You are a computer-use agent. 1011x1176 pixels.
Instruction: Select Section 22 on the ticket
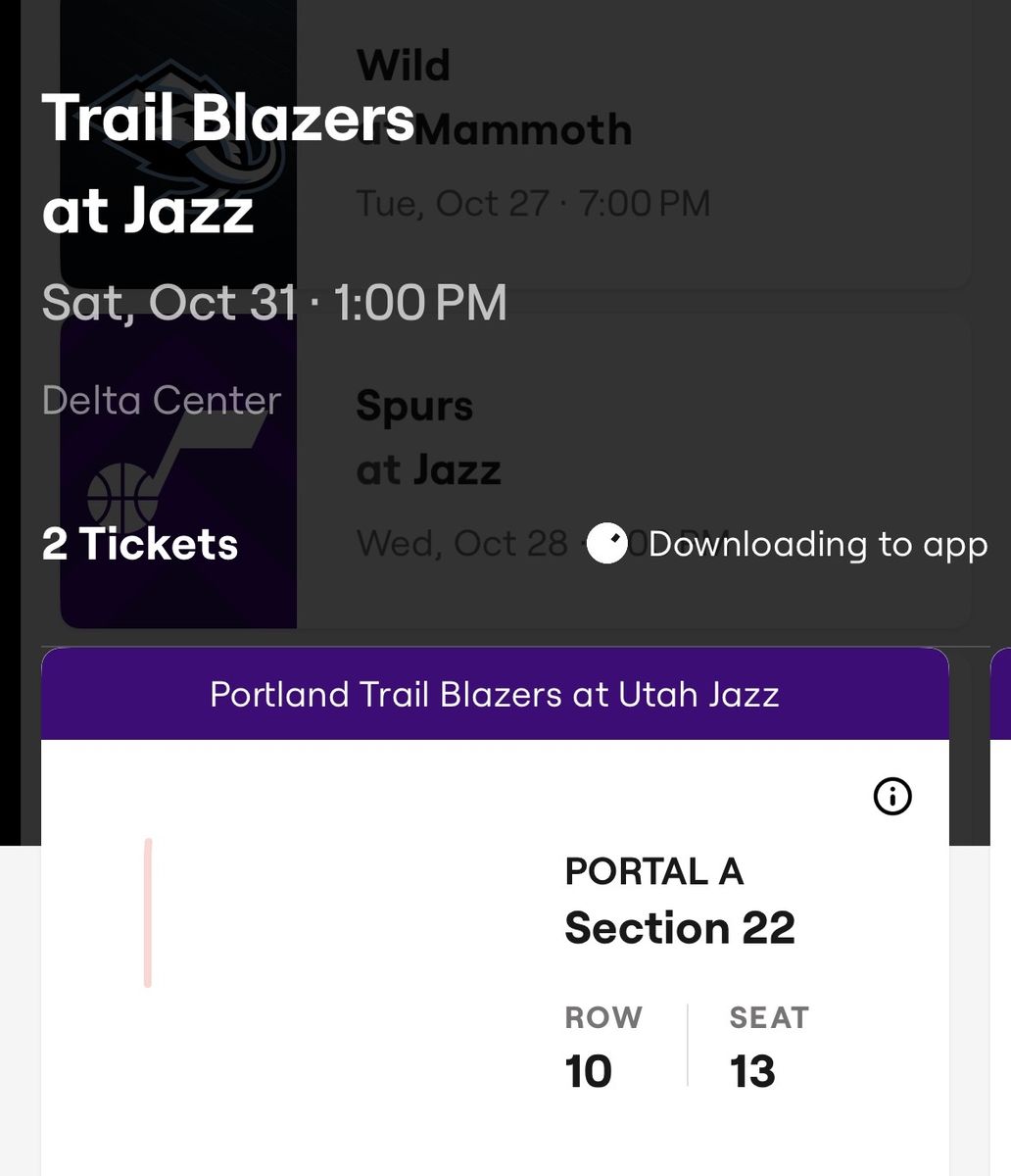pos(680,927)
